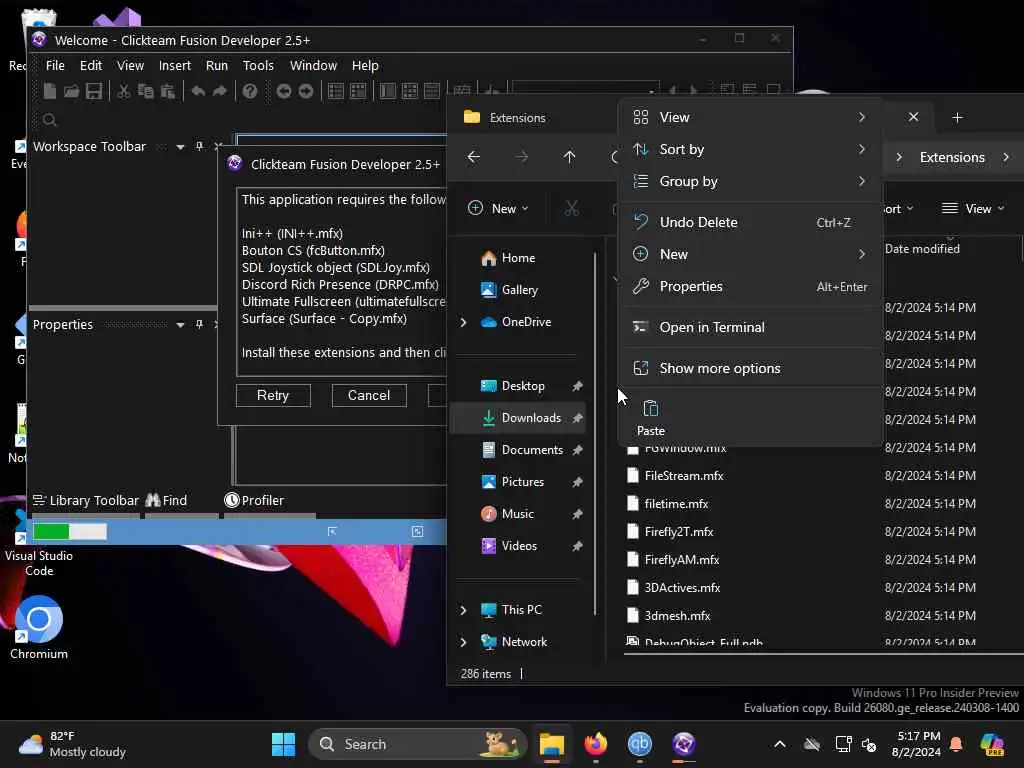Expand the OneDrive tree node
Screen dimensions: 1024x768
coord(464,322)
